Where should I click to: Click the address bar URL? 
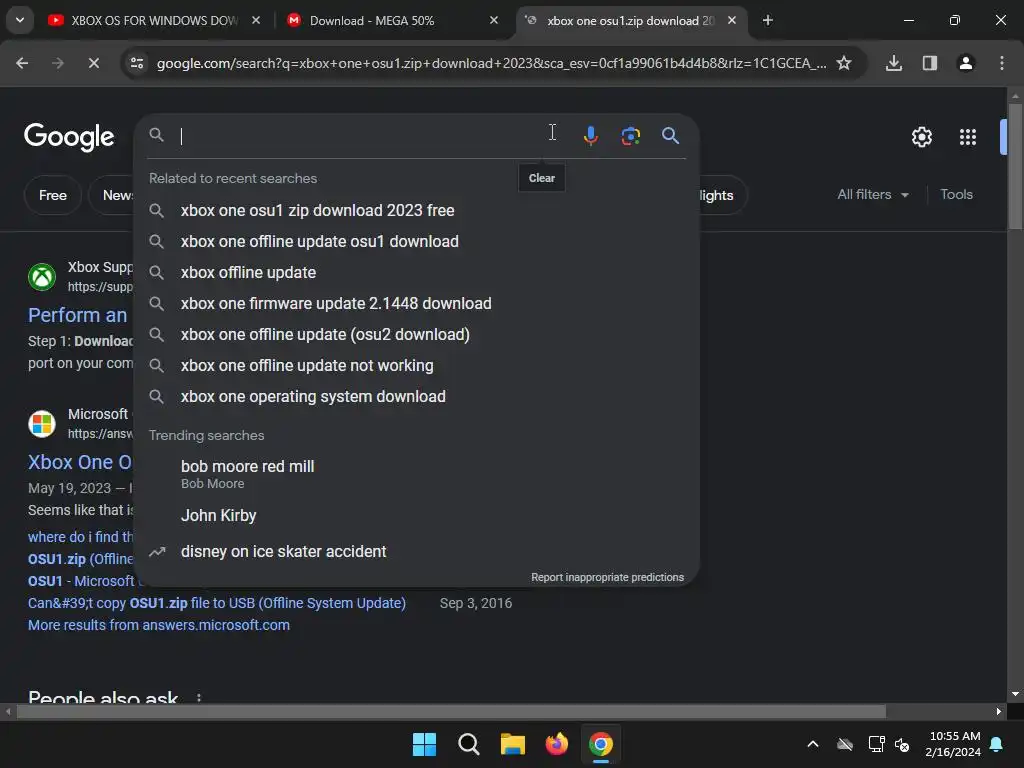pos(491,63)
